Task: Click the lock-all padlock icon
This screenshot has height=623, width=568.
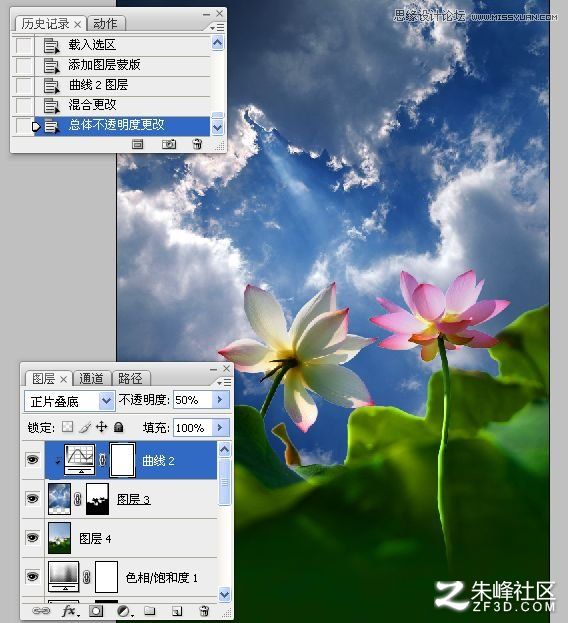Action: click(x=118, y=427)
